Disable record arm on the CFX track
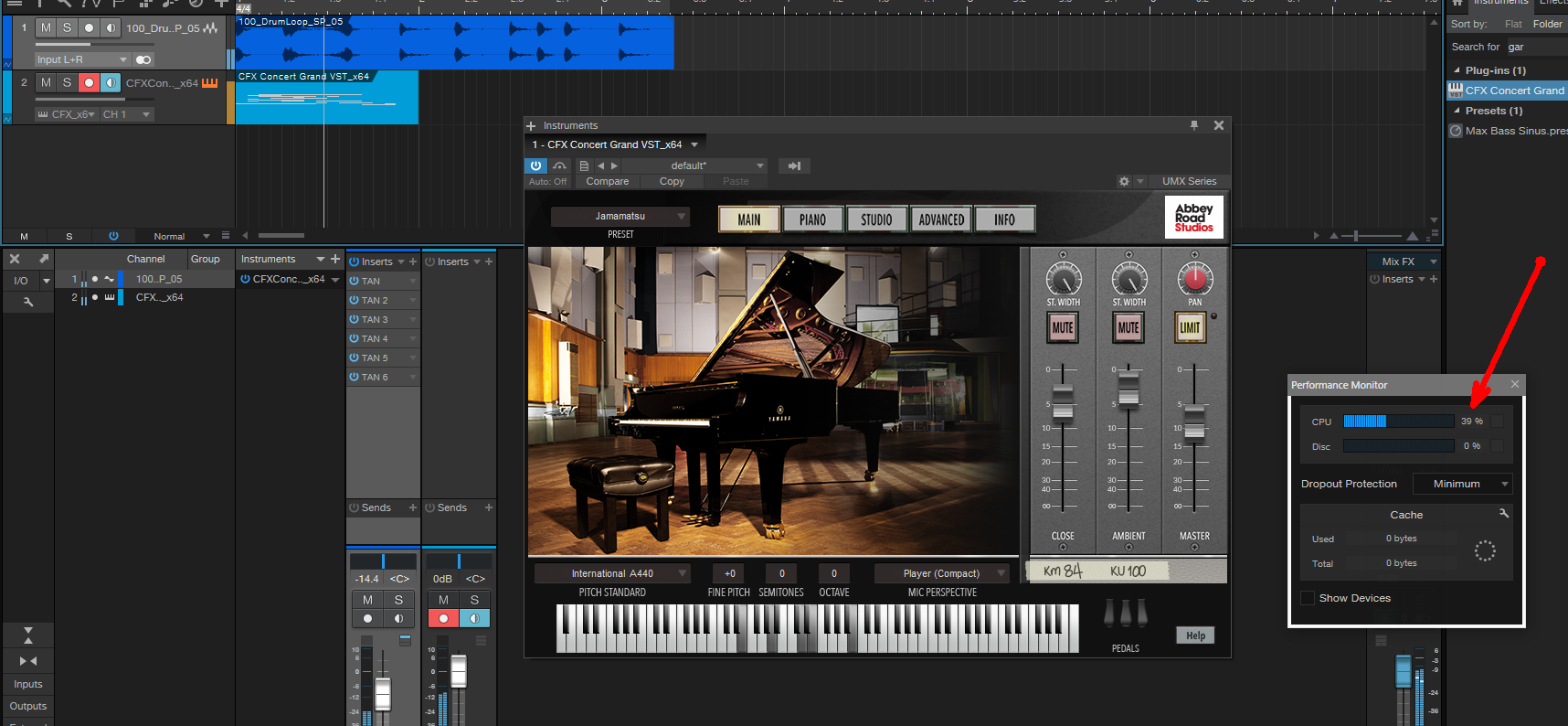Image resolution: width=1568 pixels, height=726 pixels. [89, 82]
